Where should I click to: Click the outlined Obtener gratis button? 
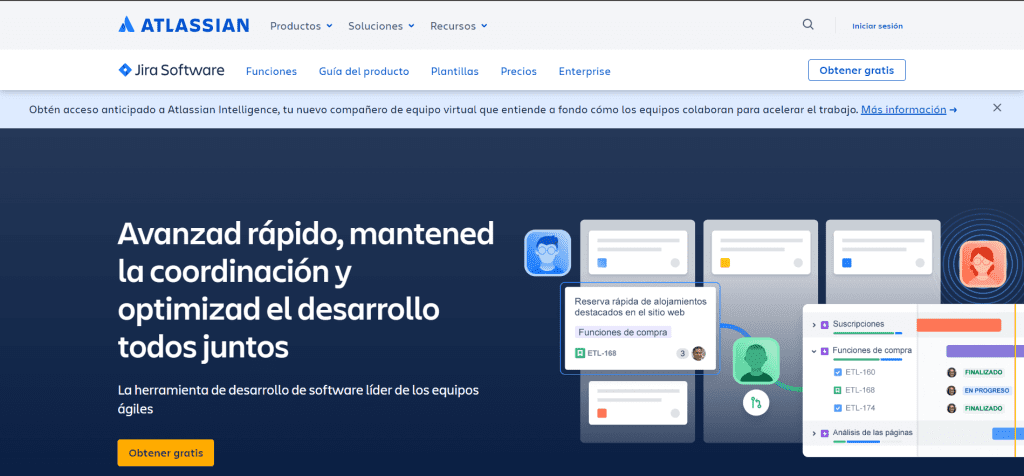pos(856,70)
